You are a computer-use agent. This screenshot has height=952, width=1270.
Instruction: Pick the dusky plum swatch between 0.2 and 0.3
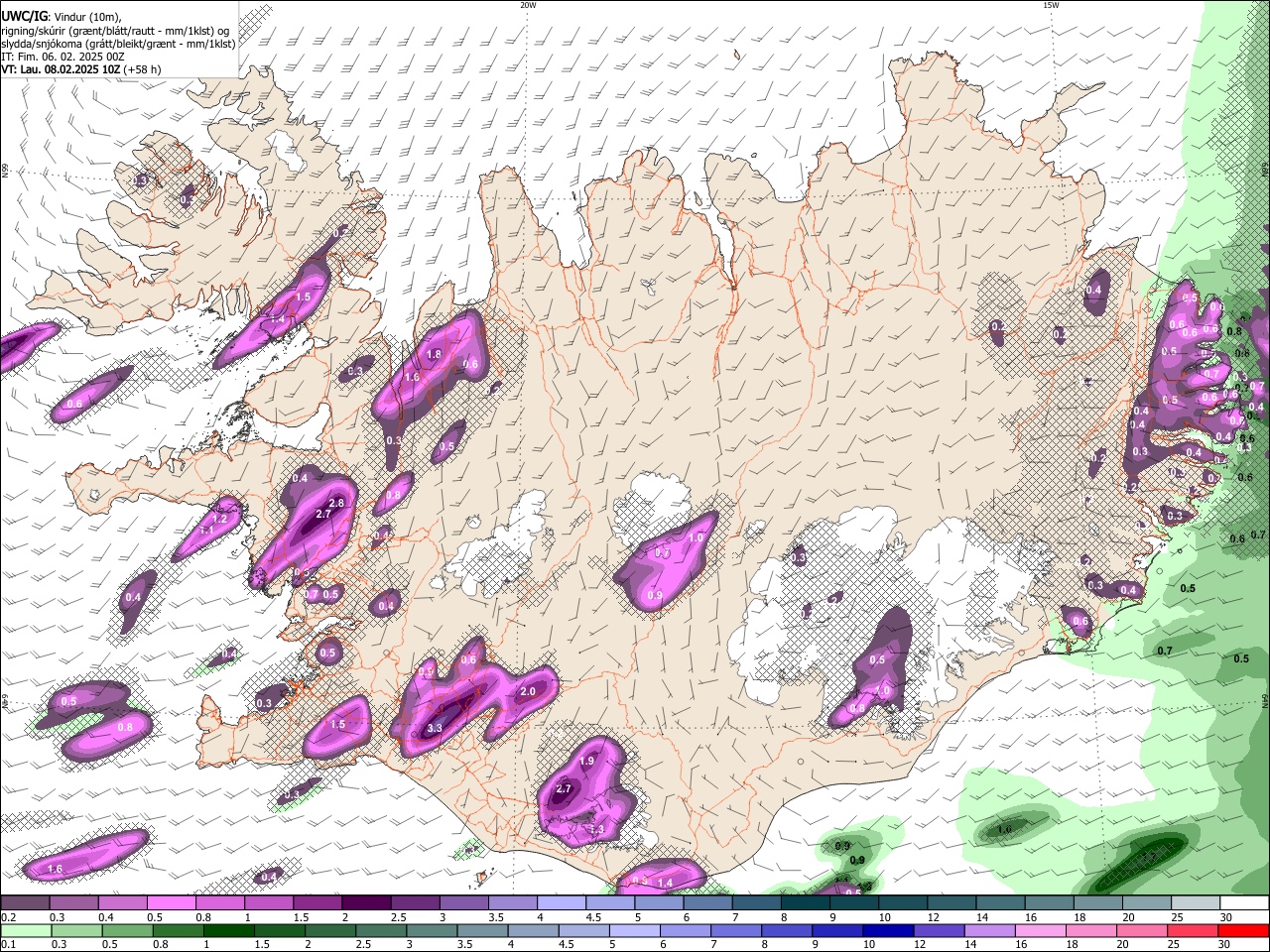pyautogui.click(x=25, y=902)
